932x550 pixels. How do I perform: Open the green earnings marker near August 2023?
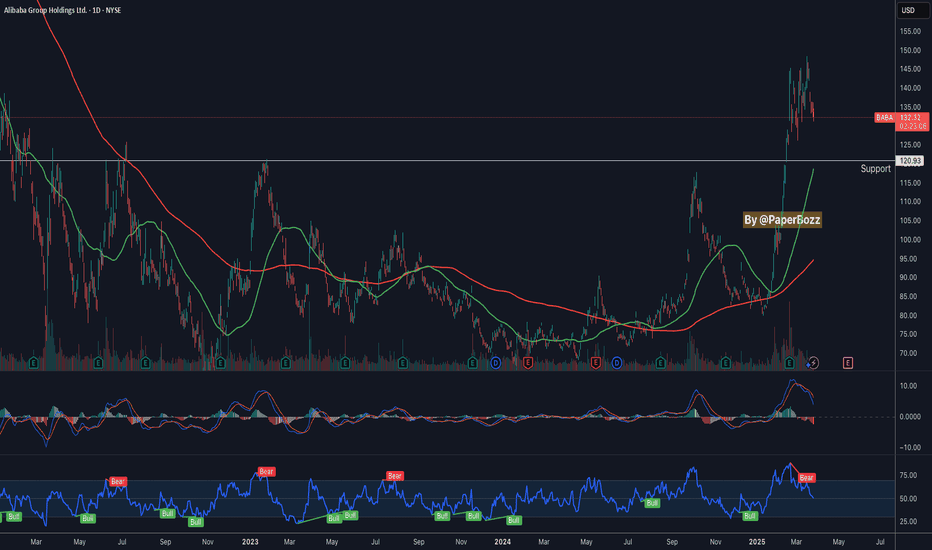coord(402,363)
